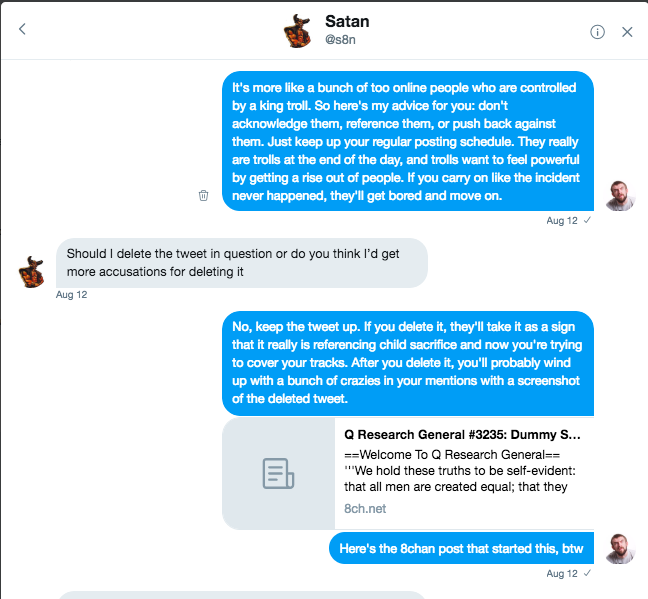The height and width of the screenshot is (599, 648).
Task: Click sender avatar beside first blue message
Action: [x=620, y=196]
